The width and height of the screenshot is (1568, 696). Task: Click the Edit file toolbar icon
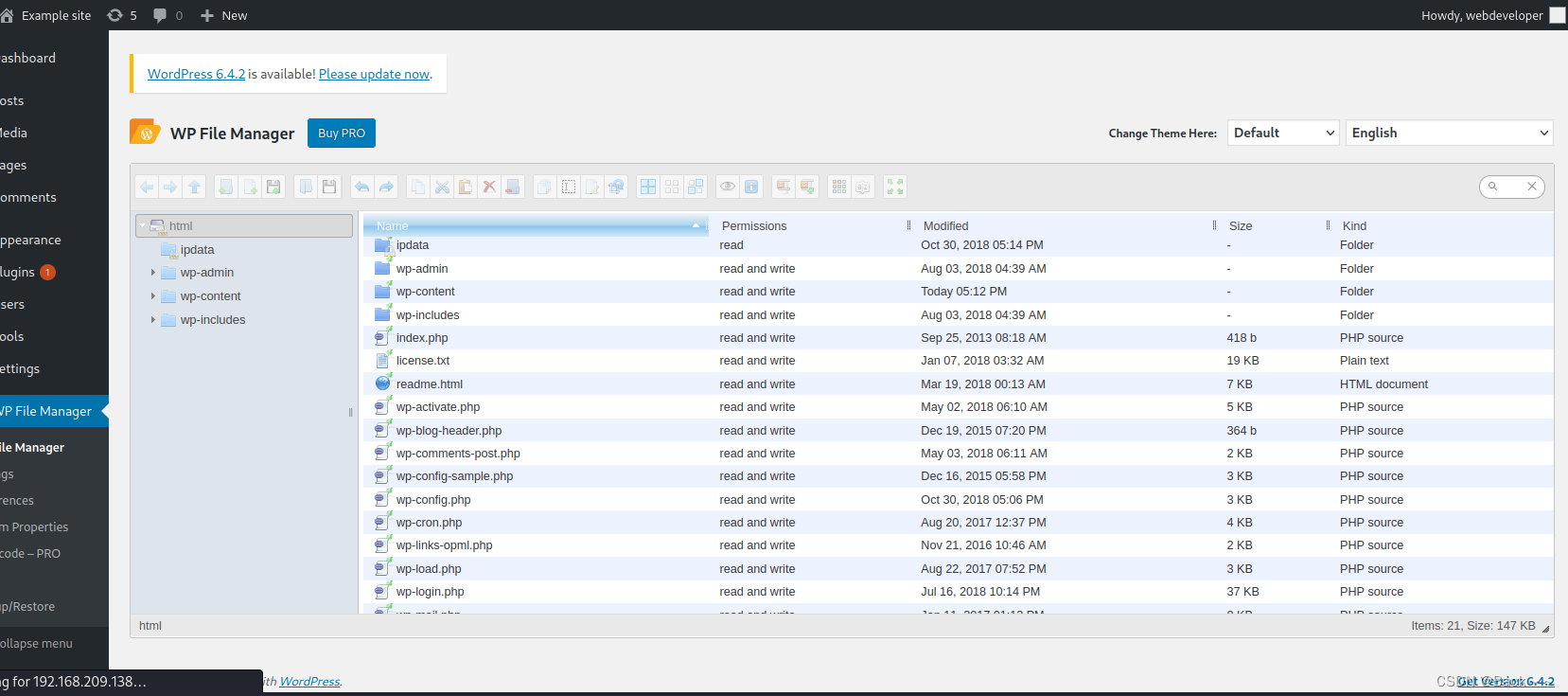coord(592,187)
